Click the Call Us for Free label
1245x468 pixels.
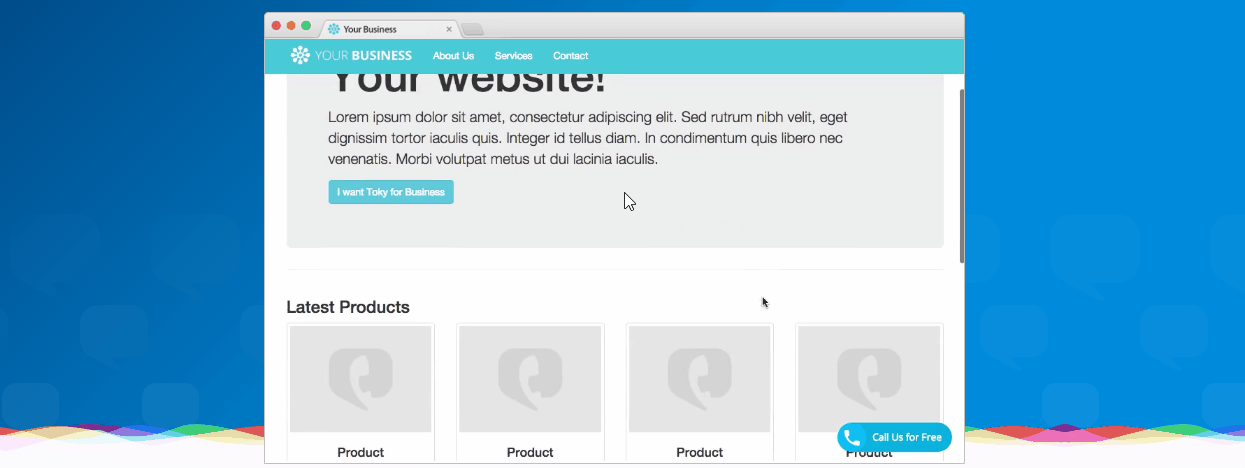[906, 437]
